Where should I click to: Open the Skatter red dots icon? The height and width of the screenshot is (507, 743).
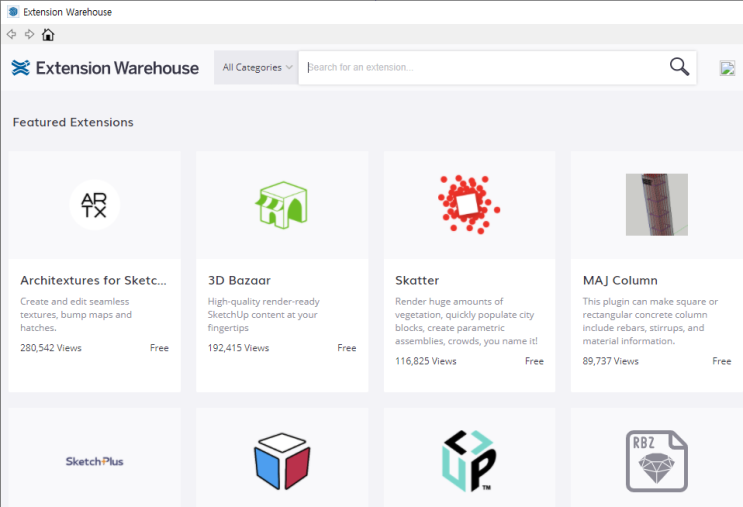click(469, 205)
